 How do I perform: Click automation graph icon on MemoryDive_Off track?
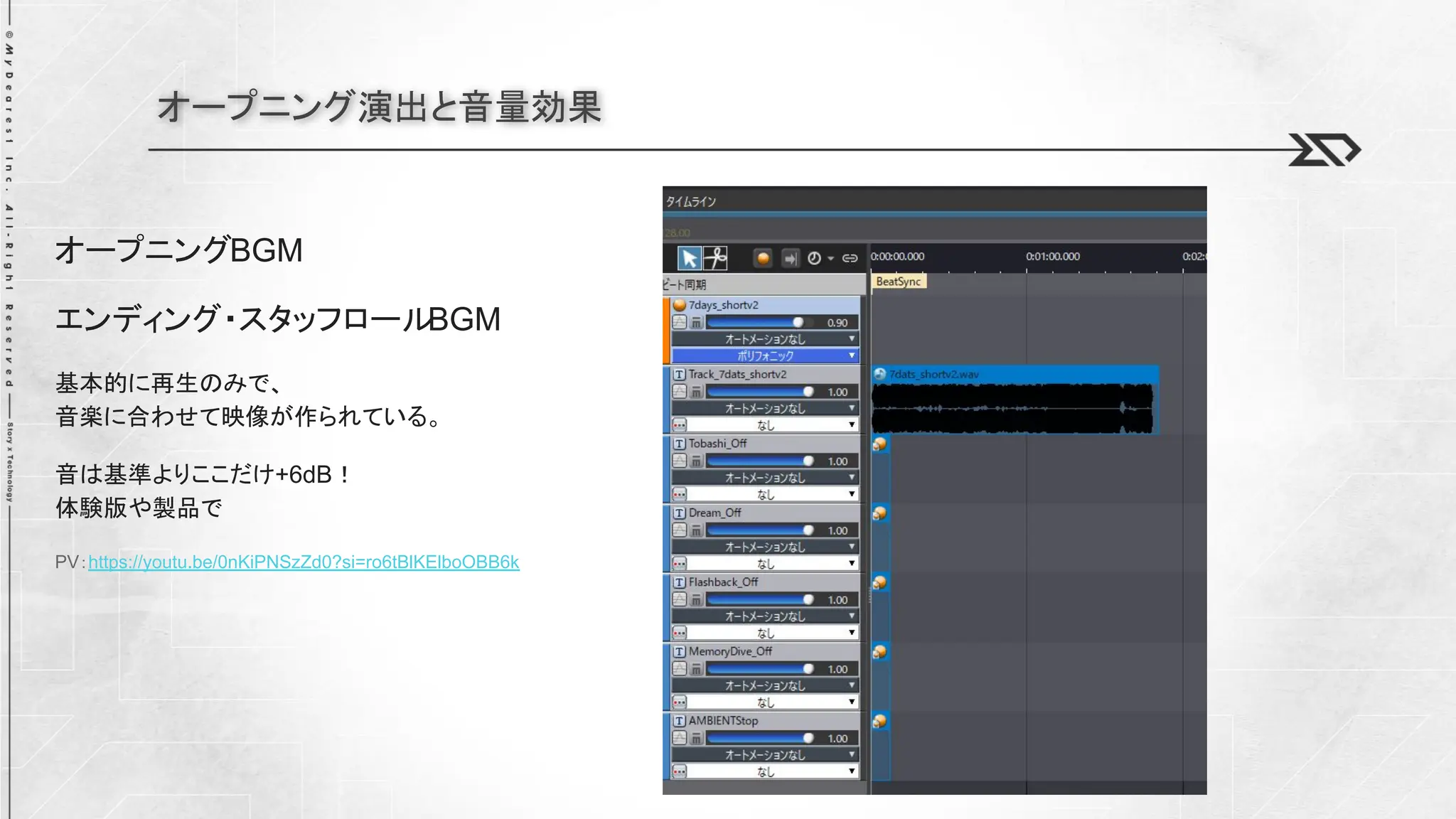[x=680, y=669]
